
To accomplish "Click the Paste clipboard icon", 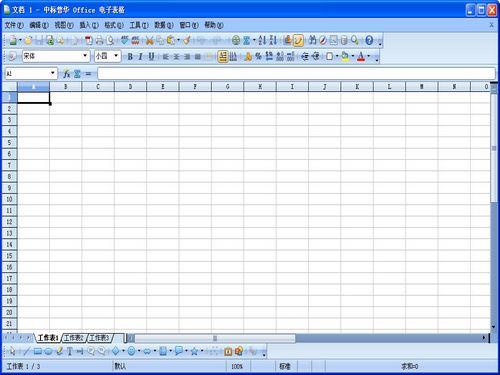I will [170, 40].
